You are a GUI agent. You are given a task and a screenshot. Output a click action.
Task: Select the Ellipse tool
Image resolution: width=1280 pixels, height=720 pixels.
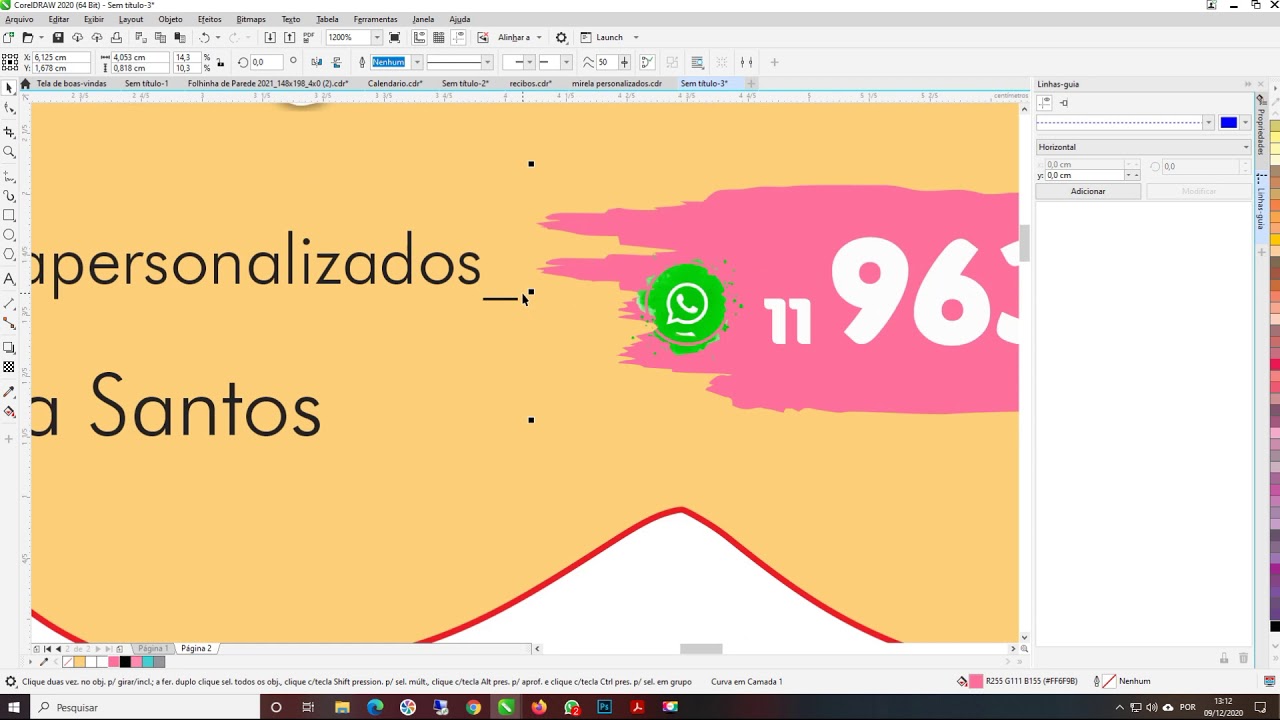pos(9,235)
